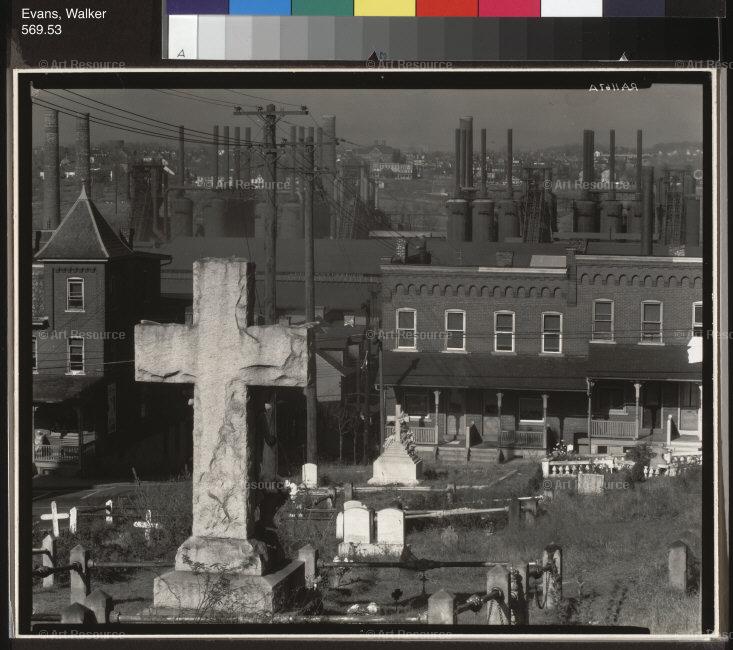Click the mirrored negative number RA1167A
This screenshot has height=650, width=733.
pyautogui.click(x=613, y=87)
